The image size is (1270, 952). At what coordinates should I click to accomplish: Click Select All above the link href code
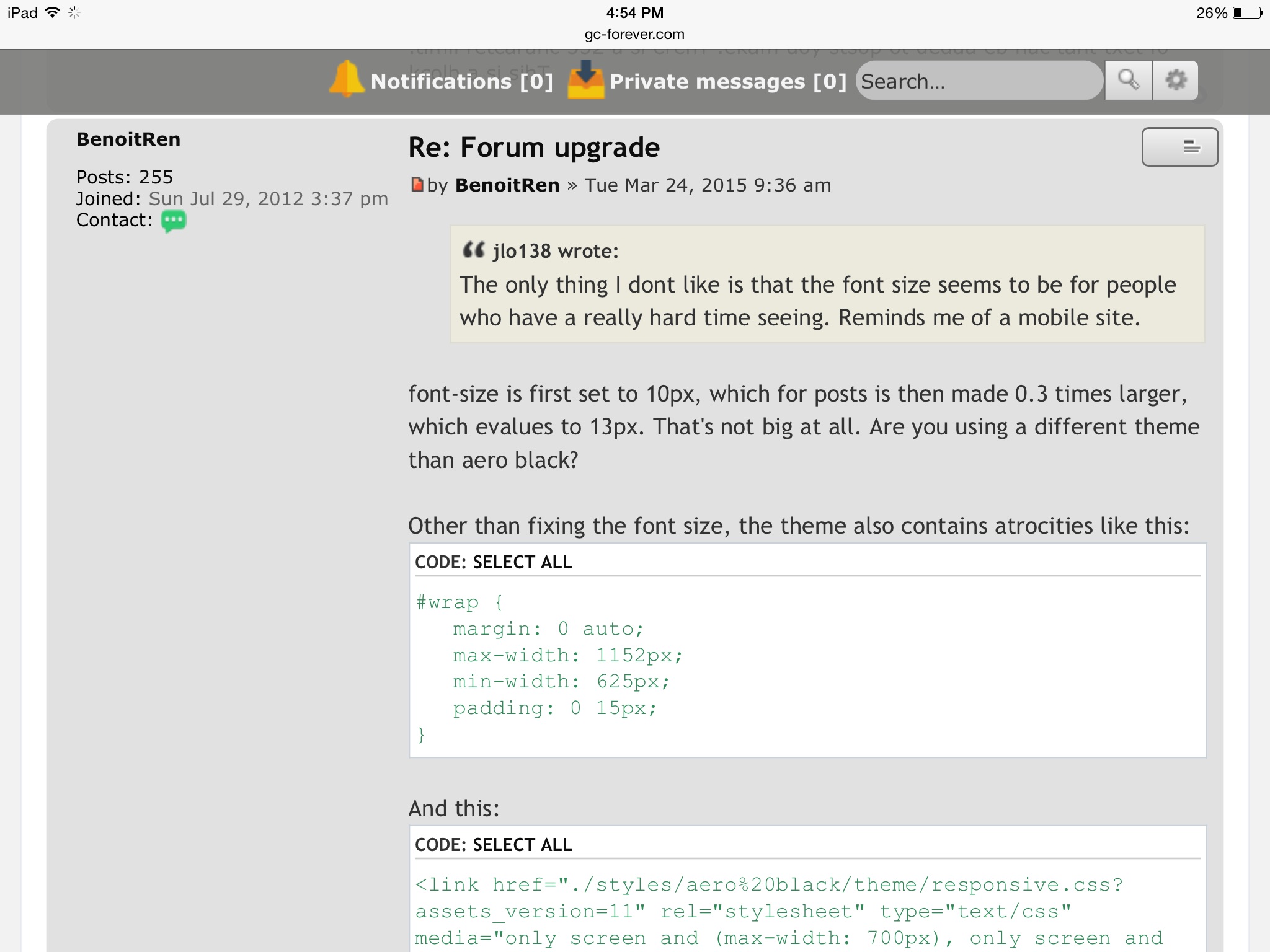(x=522, y=845)
